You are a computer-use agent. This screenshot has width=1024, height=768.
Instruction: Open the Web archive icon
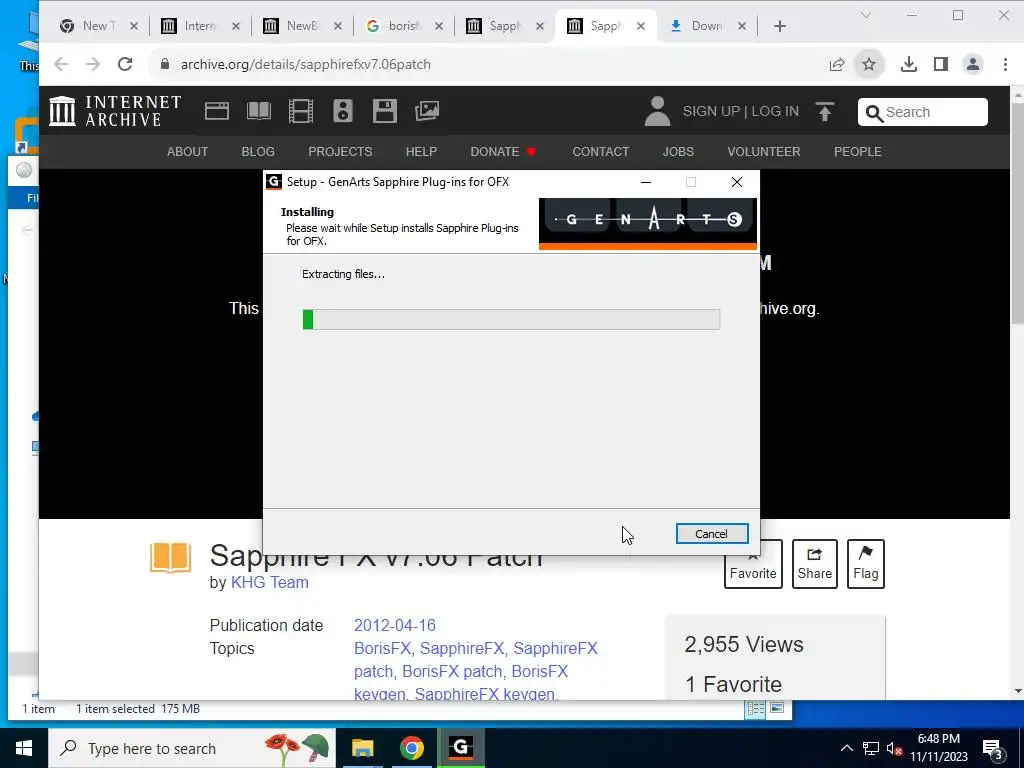[x=217, y=111]
